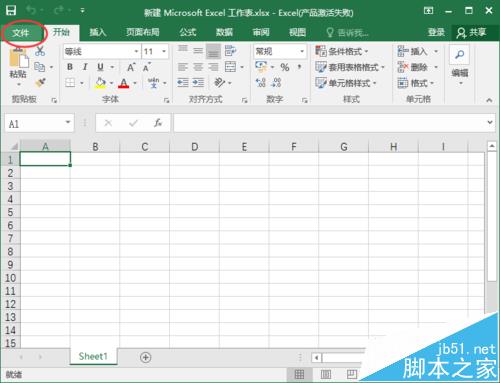Apply percent style
The width and height of the screenshot is (500, 383).
(x=285, y=67)
